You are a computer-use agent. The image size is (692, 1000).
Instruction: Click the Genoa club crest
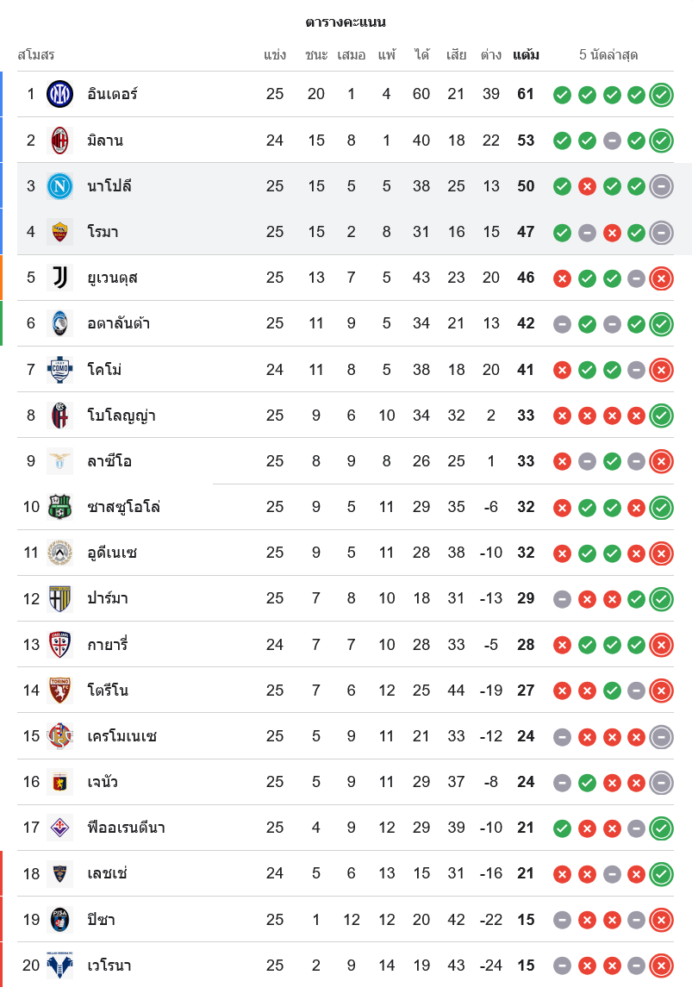tap(60, 782)
